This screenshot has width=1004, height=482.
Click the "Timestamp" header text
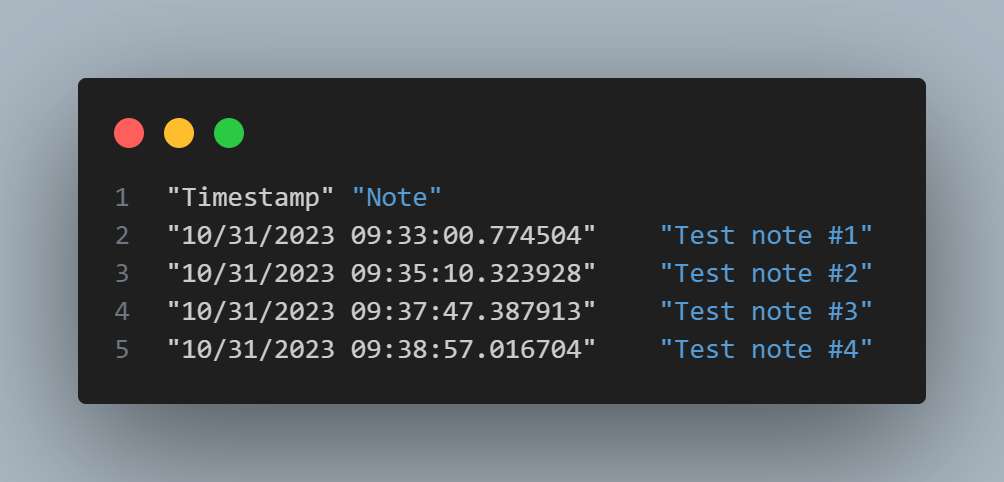(x=251, y=198)
